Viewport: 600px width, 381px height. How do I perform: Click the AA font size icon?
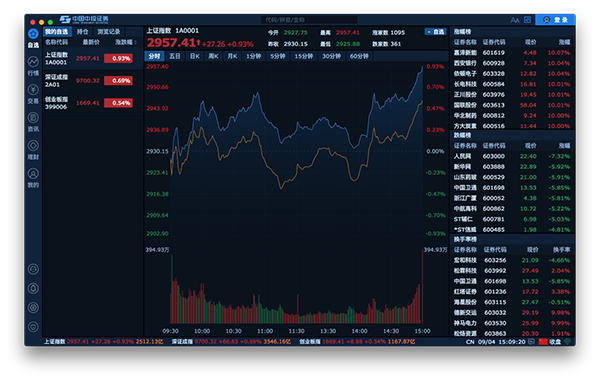515,20
